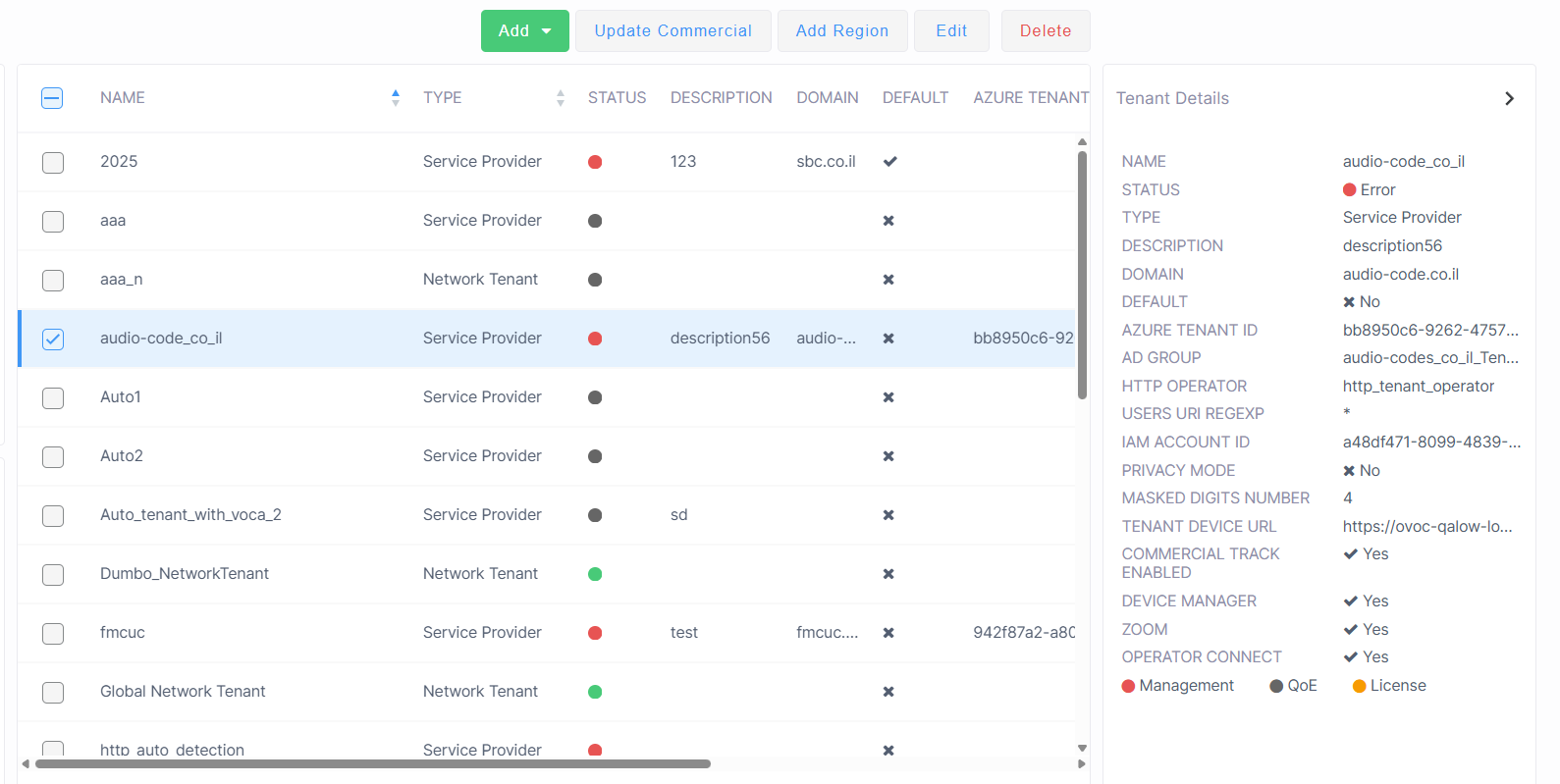
Task: Click the red status dot for tenant 2025
Action: (595, 162)
